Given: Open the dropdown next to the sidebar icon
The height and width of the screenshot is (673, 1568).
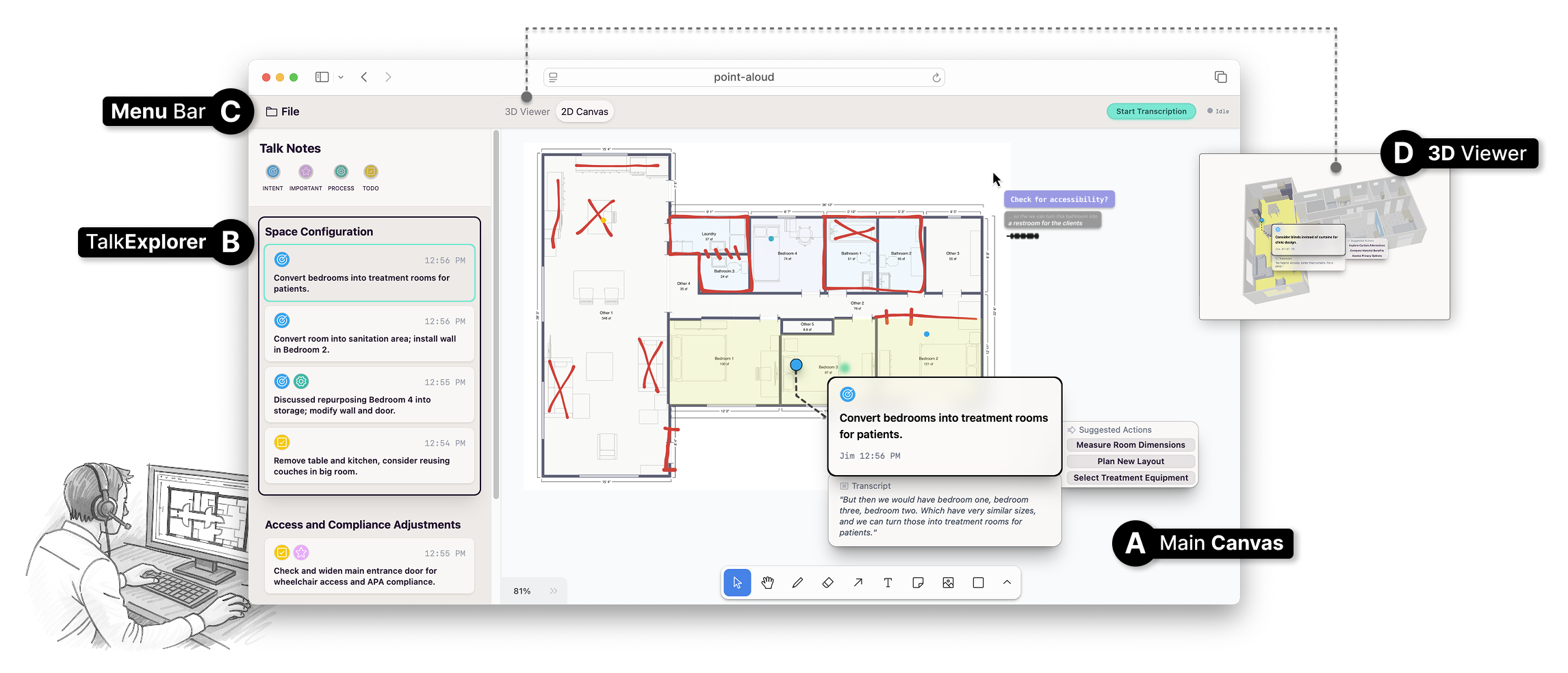Looking at the screenshot, I should pyautogui.click(x=341, y=77).
